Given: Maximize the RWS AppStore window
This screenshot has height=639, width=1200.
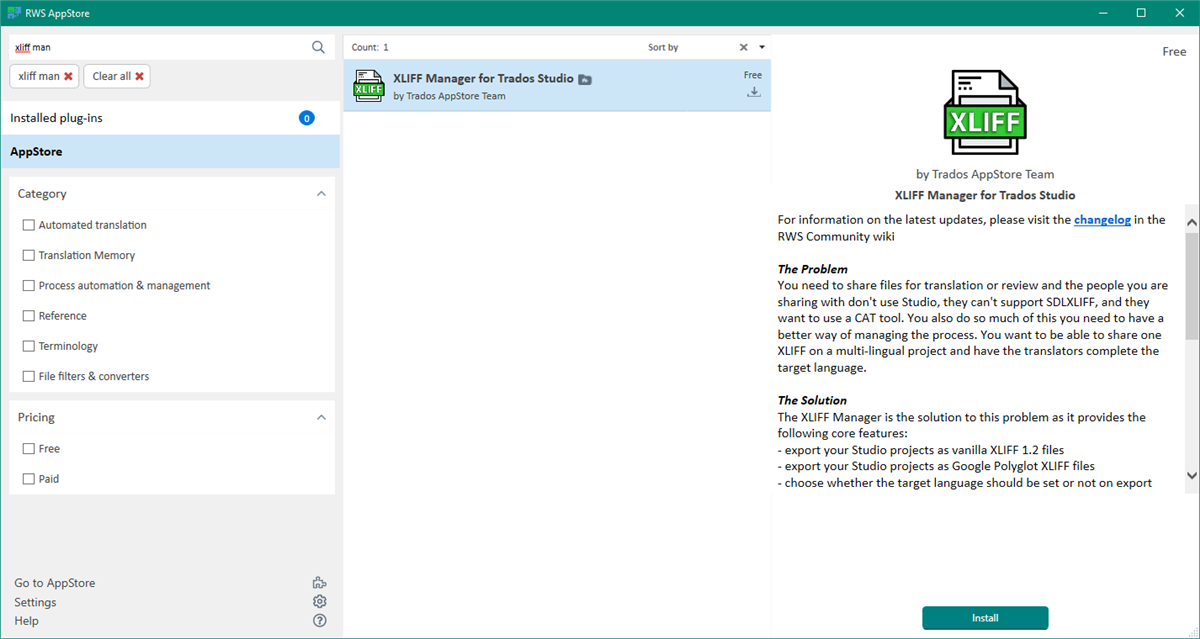Looking at the screenshot, I should (1141, 13).
